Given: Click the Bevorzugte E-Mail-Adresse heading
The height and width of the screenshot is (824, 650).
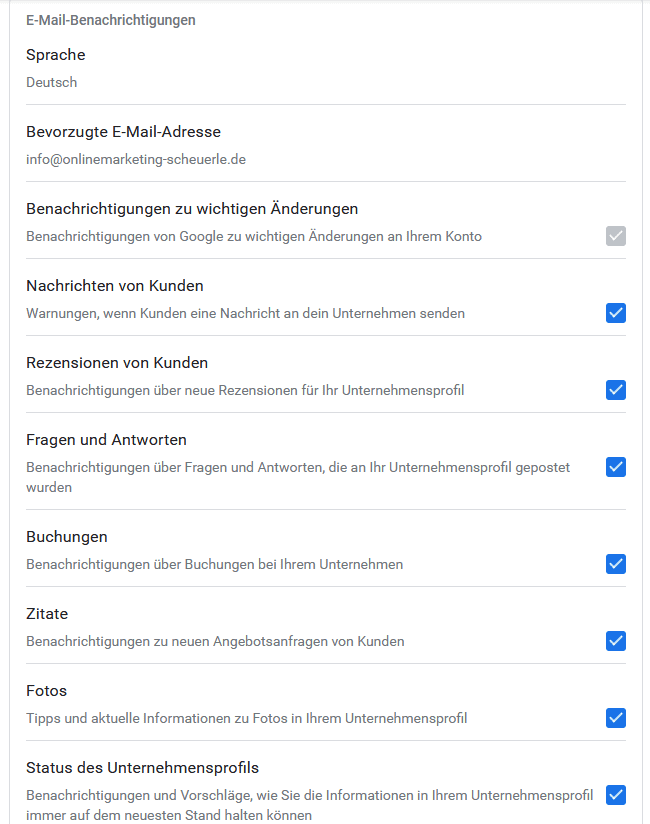Looking at the screenshot, I should pos(123,132).
